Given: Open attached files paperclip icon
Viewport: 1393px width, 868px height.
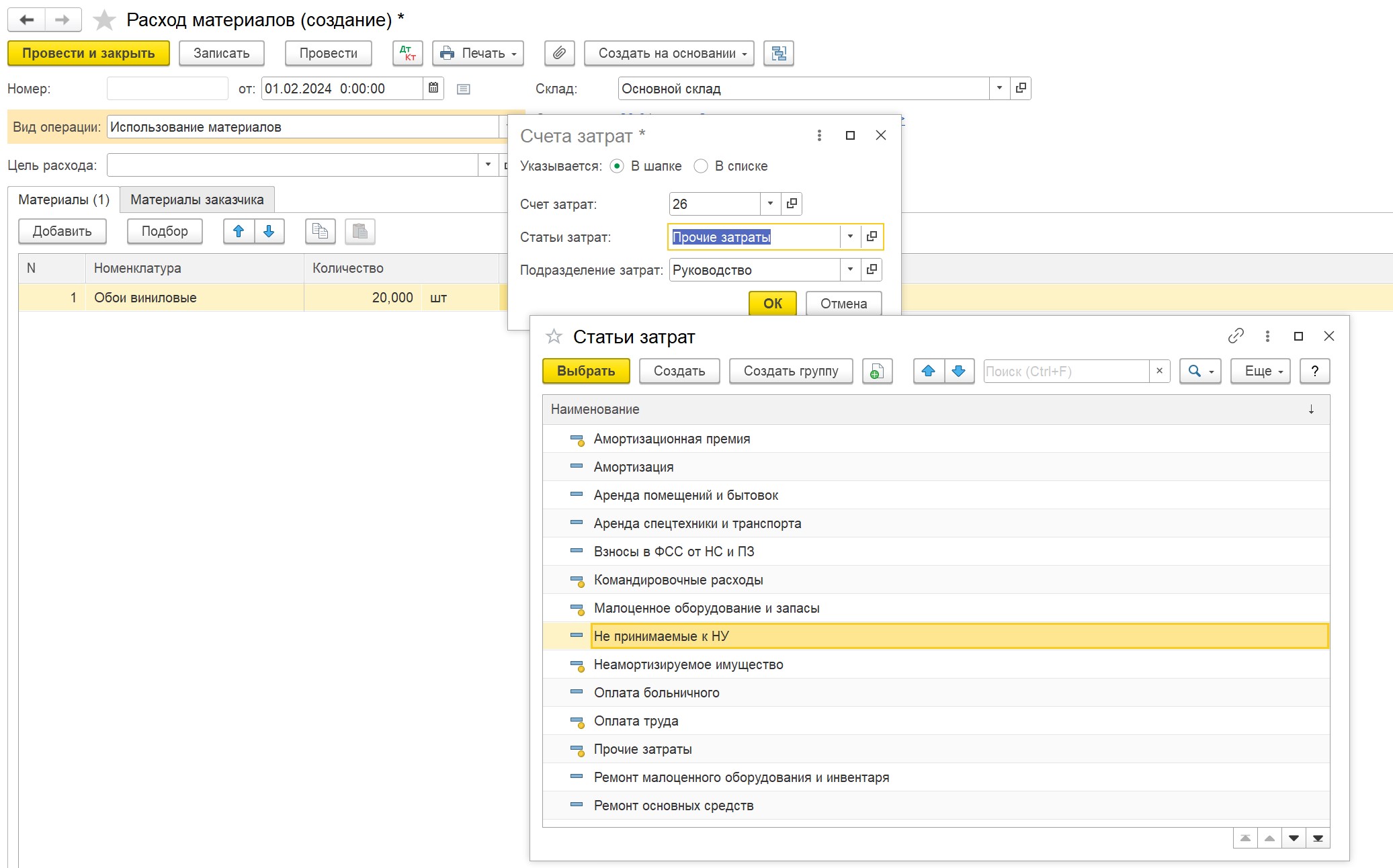Looking at the screenshot, I should [x=559, y=53].
